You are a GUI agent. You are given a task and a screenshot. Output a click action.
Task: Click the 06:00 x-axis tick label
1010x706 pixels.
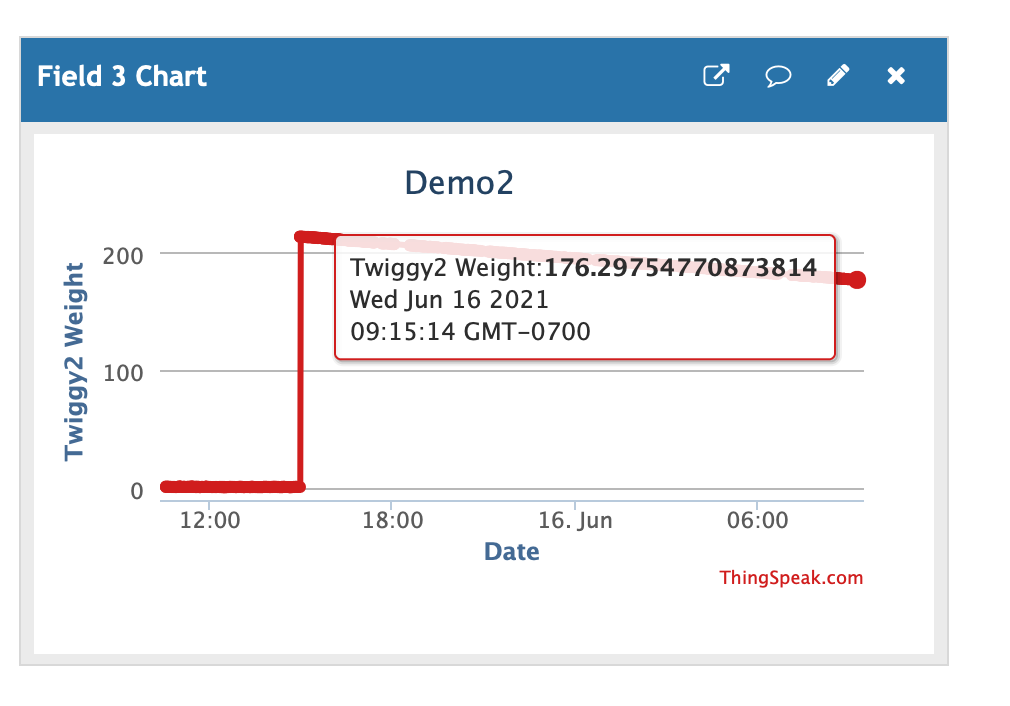pos(757,521)
